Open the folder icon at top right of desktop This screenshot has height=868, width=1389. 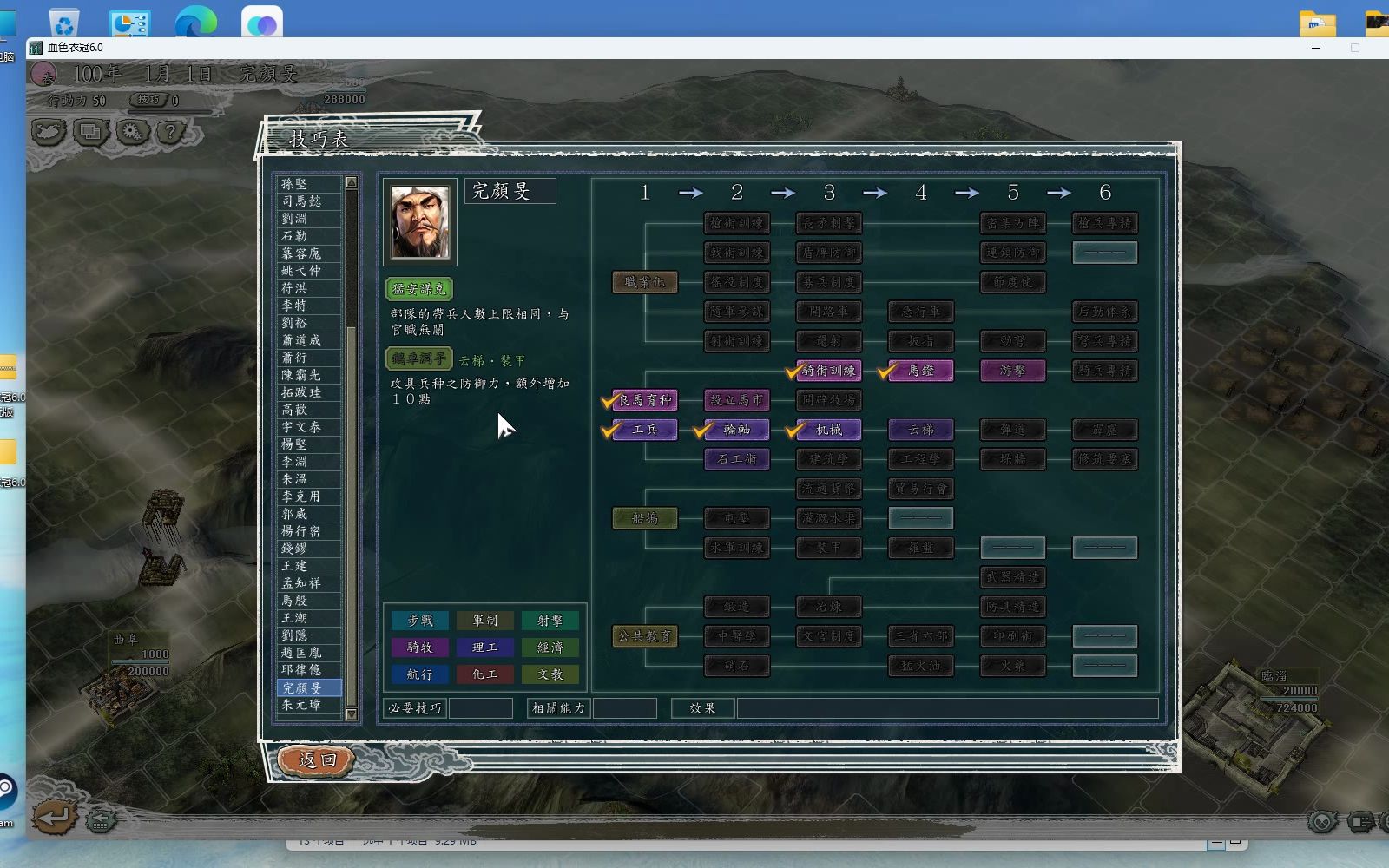[x=1318, y=23]
